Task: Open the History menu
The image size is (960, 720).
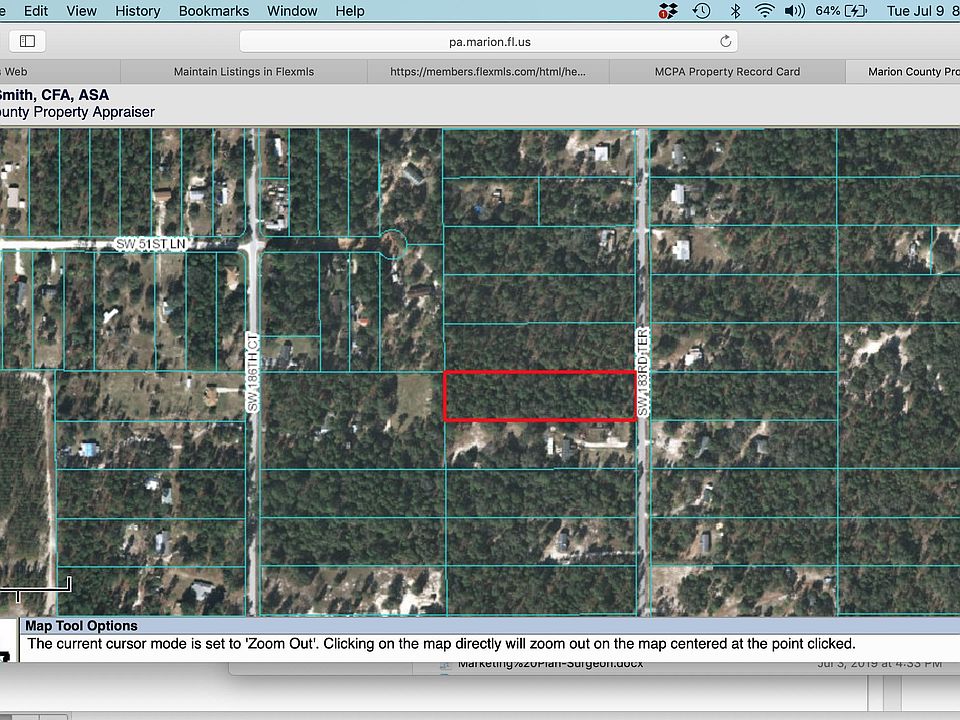Action: (x=137, y=11)
